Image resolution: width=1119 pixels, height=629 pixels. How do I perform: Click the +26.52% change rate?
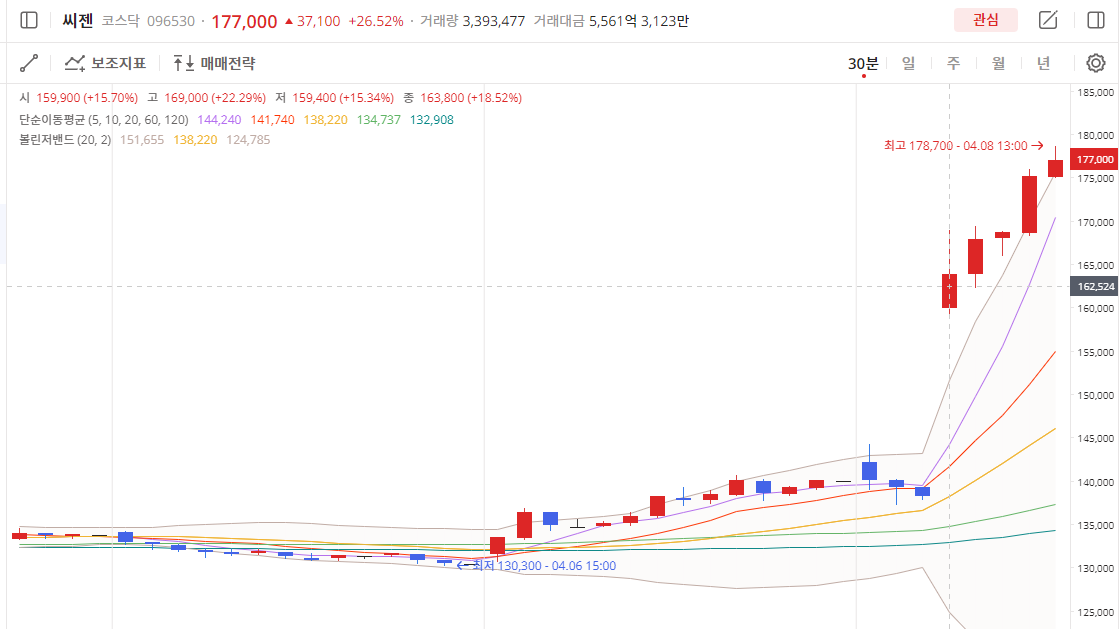pos(376,21)
